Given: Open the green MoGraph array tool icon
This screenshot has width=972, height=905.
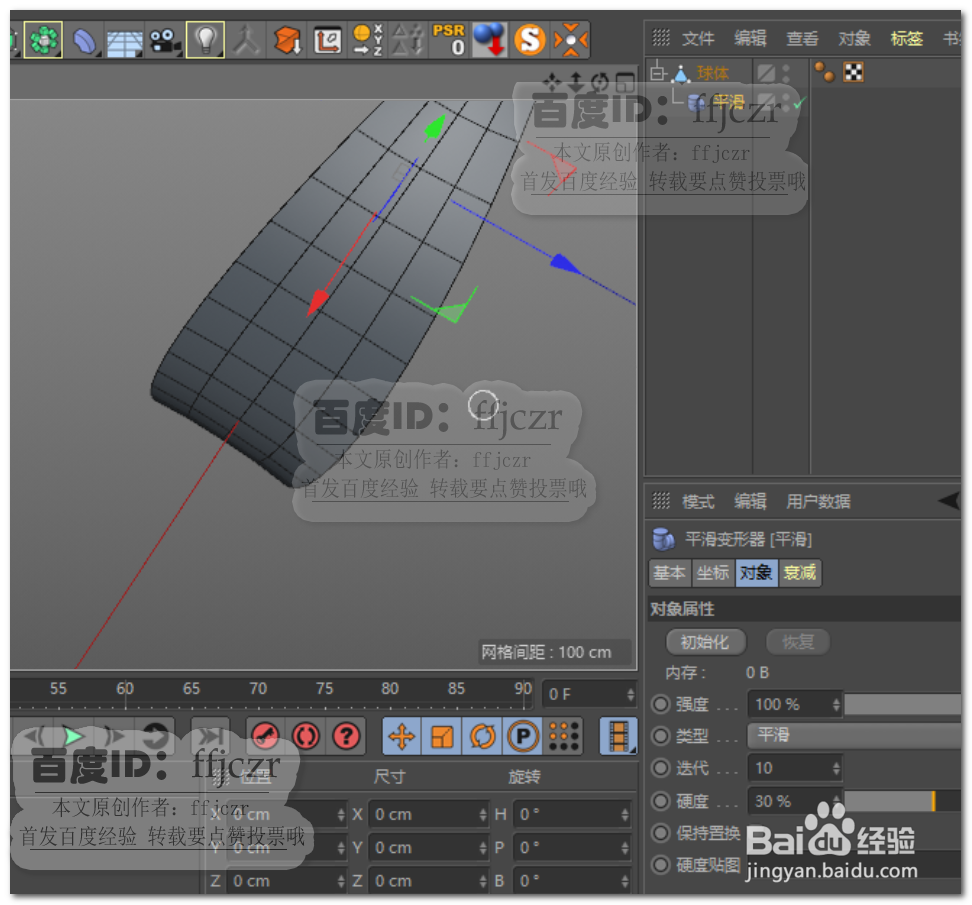Looking at the screenshot, I should [43, 40].
